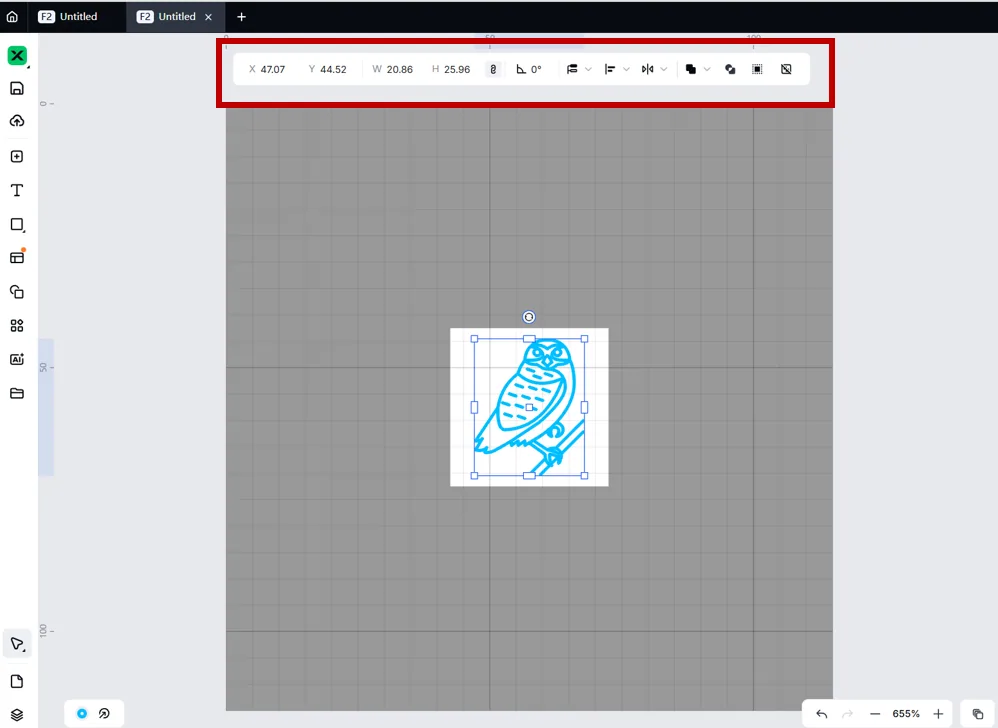Click the align left icon
The image size is (998, 728).
(x=610, y=69)
